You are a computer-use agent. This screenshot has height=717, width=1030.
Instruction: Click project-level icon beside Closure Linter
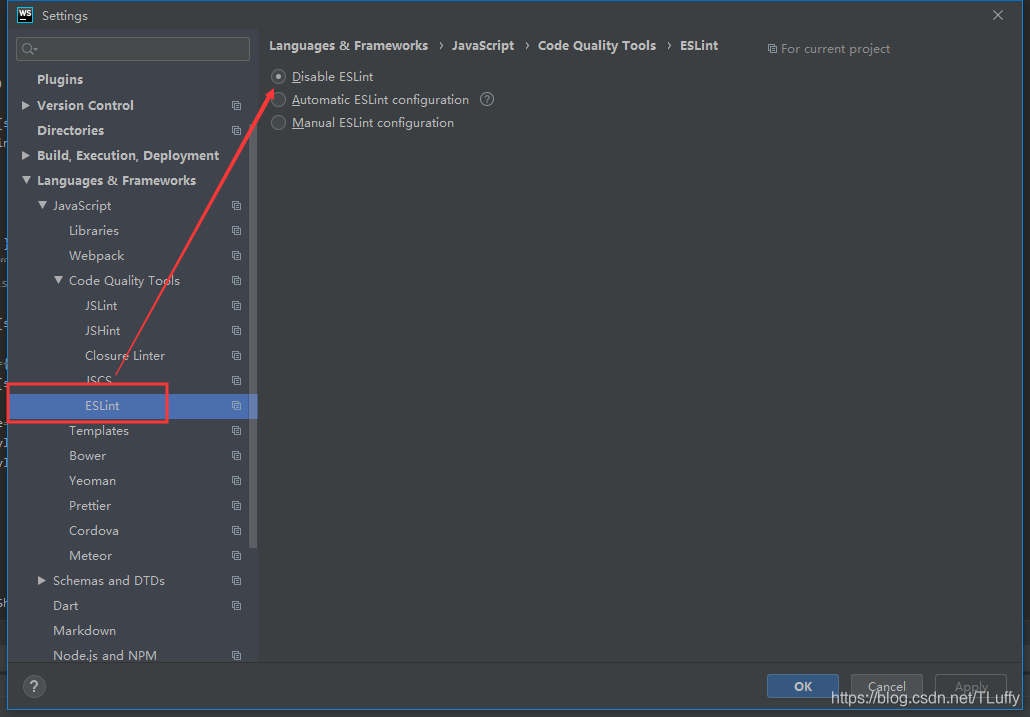point(236,355)
